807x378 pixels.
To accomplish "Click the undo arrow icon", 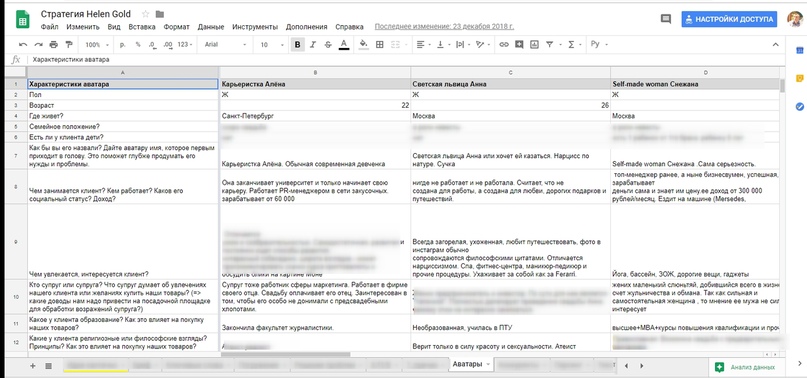I will [x=23, y=45].
